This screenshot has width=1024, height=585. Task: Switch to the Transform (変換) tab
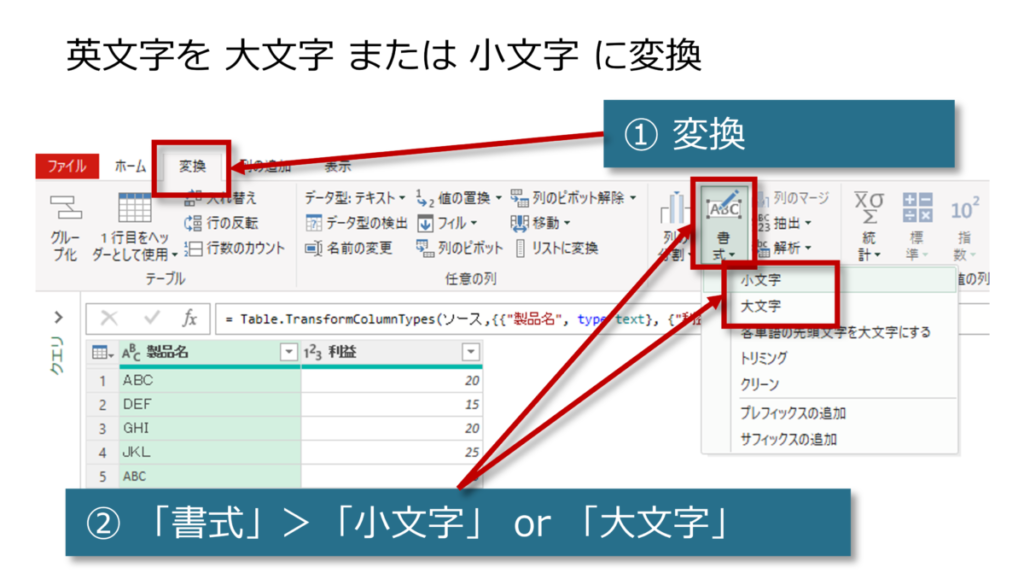(192, 166)
